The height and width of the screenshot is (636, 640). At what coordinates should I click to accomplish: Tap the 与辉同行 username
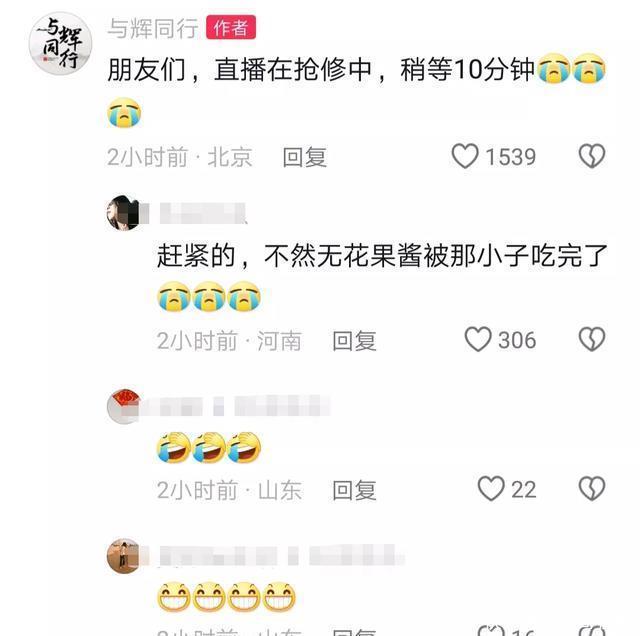(x=153, y=28)
